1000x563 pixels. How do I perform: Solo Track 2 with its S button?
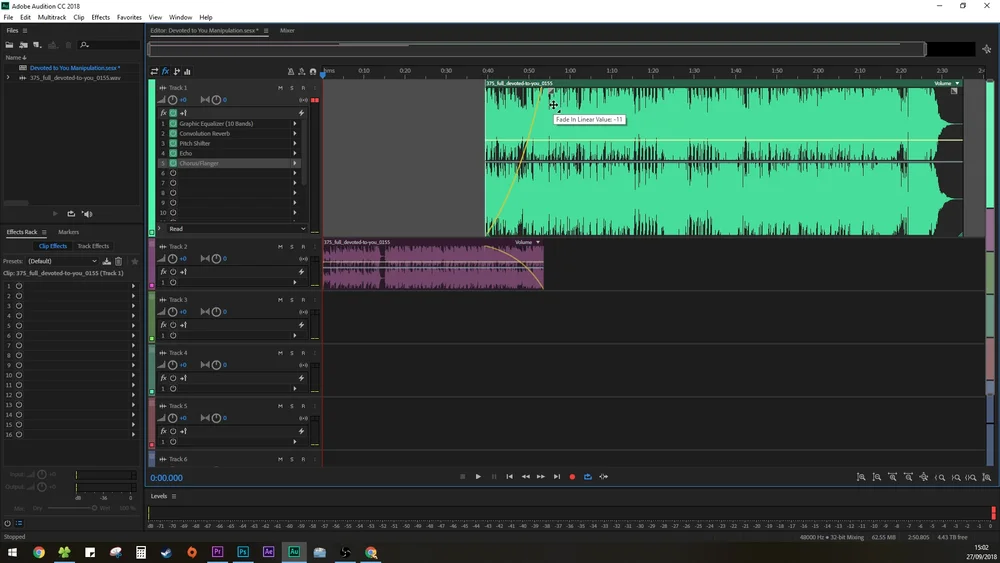pos(291,246)
